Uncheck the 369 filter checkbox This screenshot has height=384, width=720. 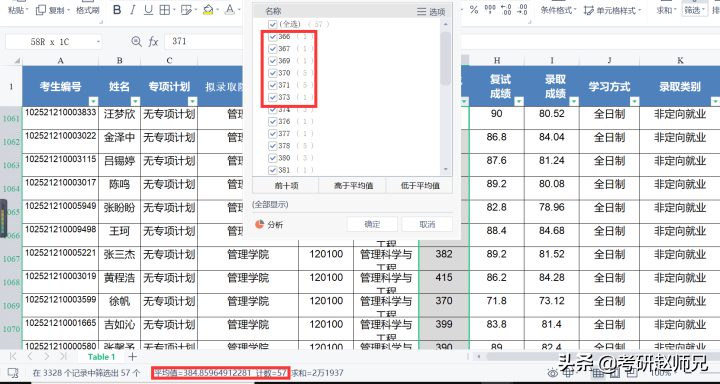[x=273, y=61]
